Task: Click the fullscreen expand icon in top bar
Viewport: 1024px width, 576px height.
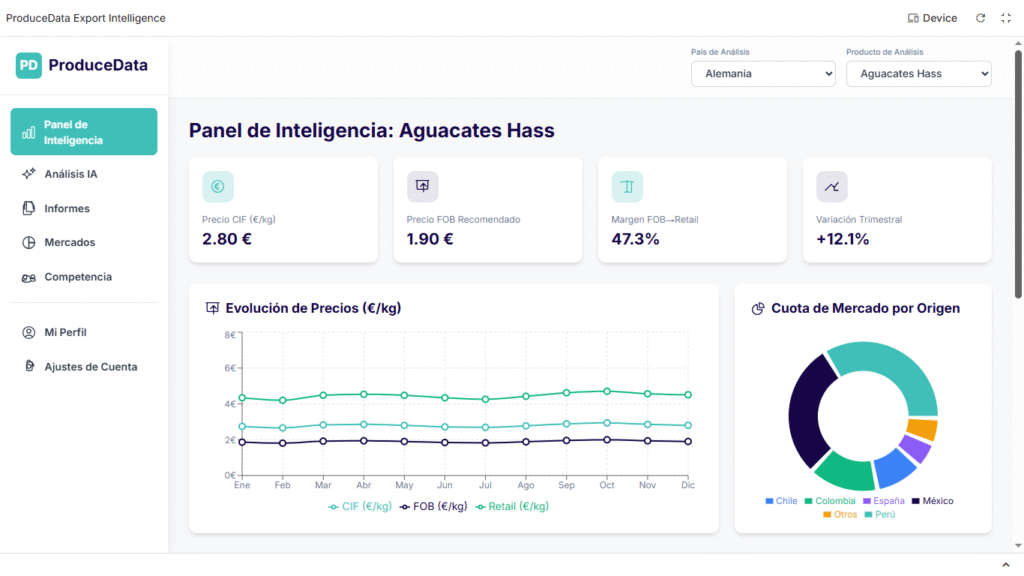Action: [1006, 18]
